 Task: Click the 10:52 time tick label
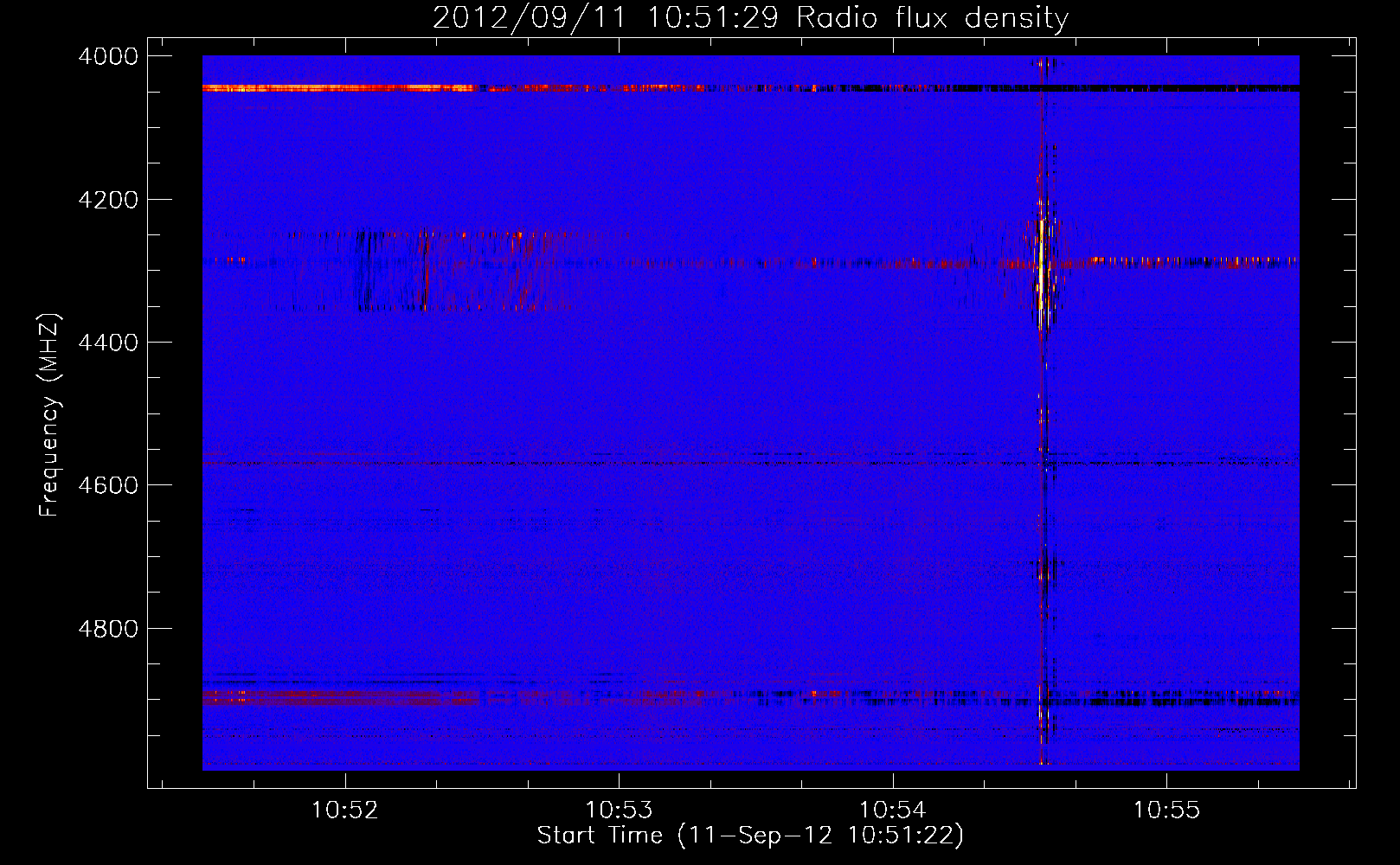[x=345, y=810]
